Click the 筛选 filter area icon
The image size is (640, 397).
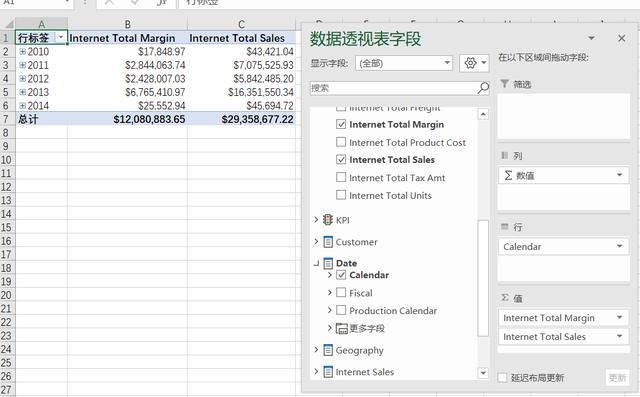(504, 84)
